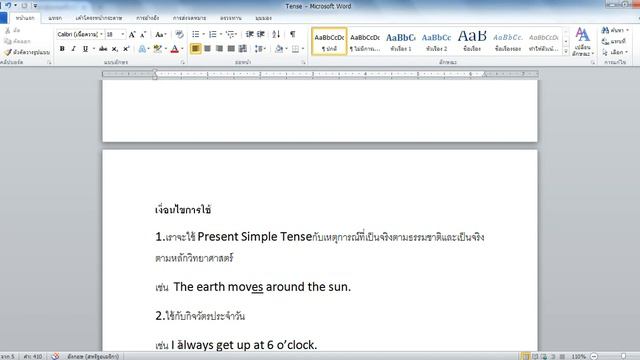Apply the Heading 2 style
The image size is (640, 360).
pos(436,42)
